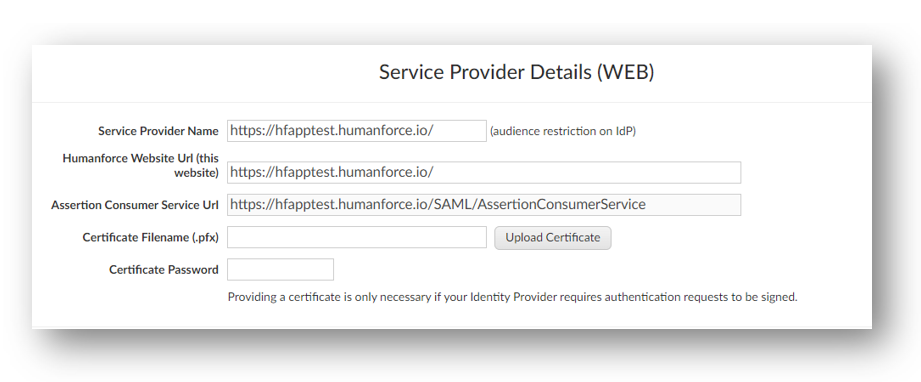Click the Certificate Filename (.pfx) field
Screen dimensions: 921x382
[357, 237]
